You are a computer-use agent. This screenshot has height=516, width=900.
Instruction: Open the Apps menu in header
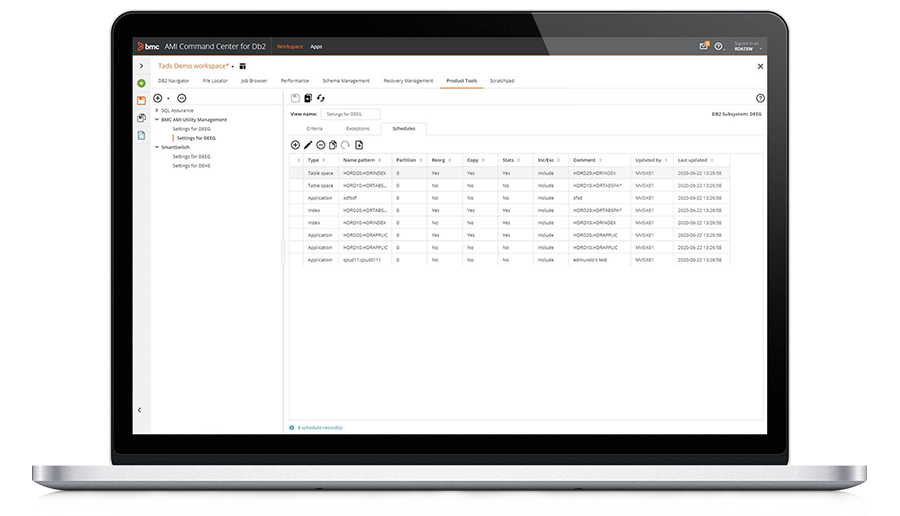point(316,46)
